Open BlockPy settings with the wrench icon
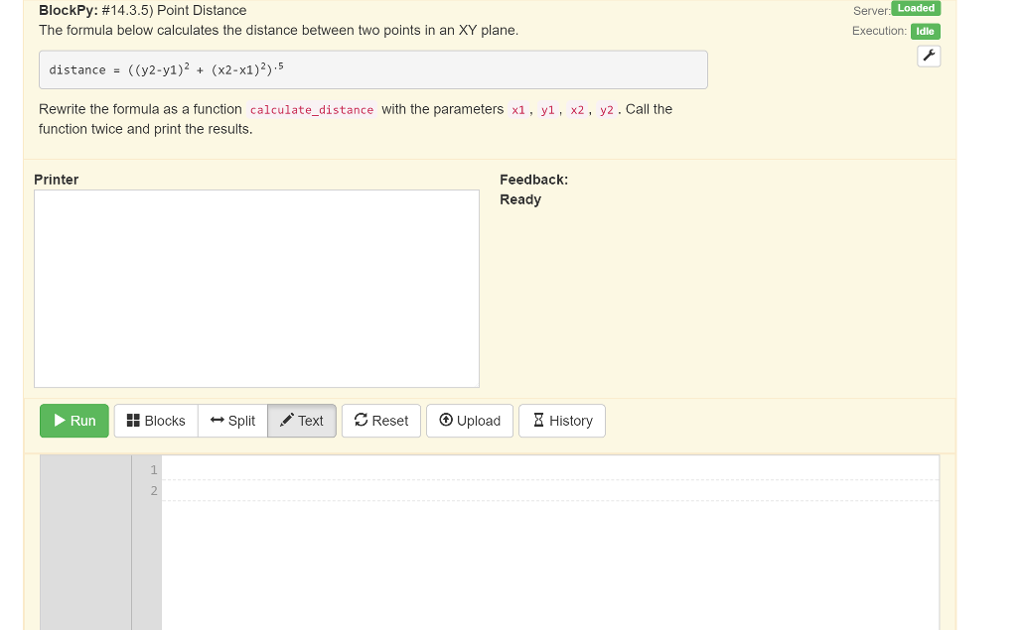Image resolution: width=1024 pixels, height=630 pixels. 930,56
